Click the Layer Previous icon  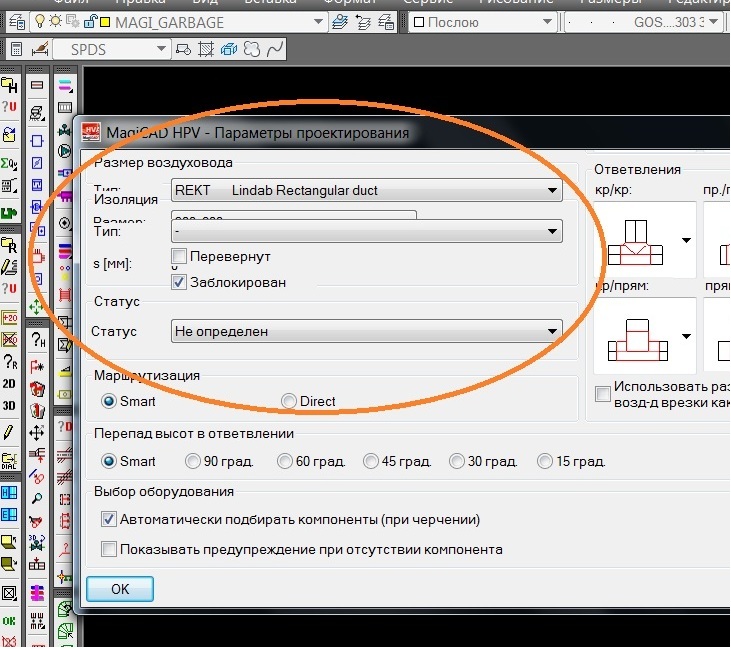point(363,22)
